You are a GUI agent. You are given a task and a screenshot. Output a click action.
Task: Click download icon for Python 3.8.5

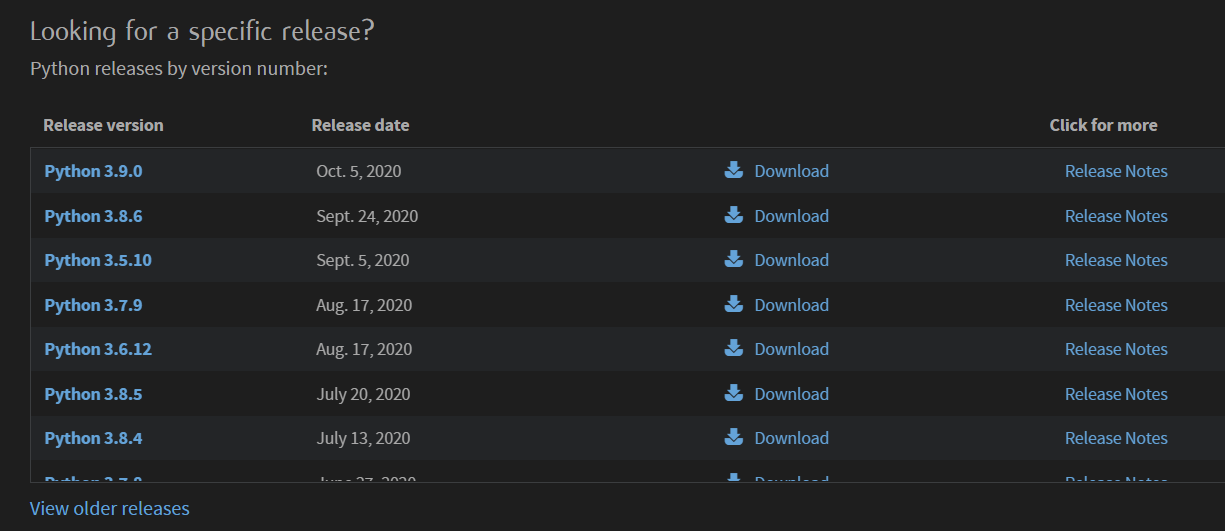[x=734, y=393]
